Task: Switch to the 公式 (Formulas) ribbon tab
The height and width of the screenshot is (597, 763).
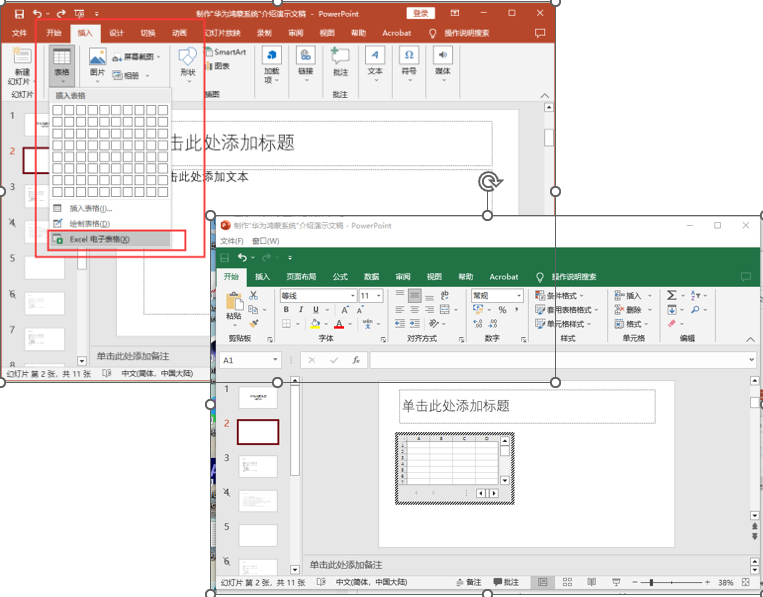Action: pyautogui.click(x=340, y=277)
